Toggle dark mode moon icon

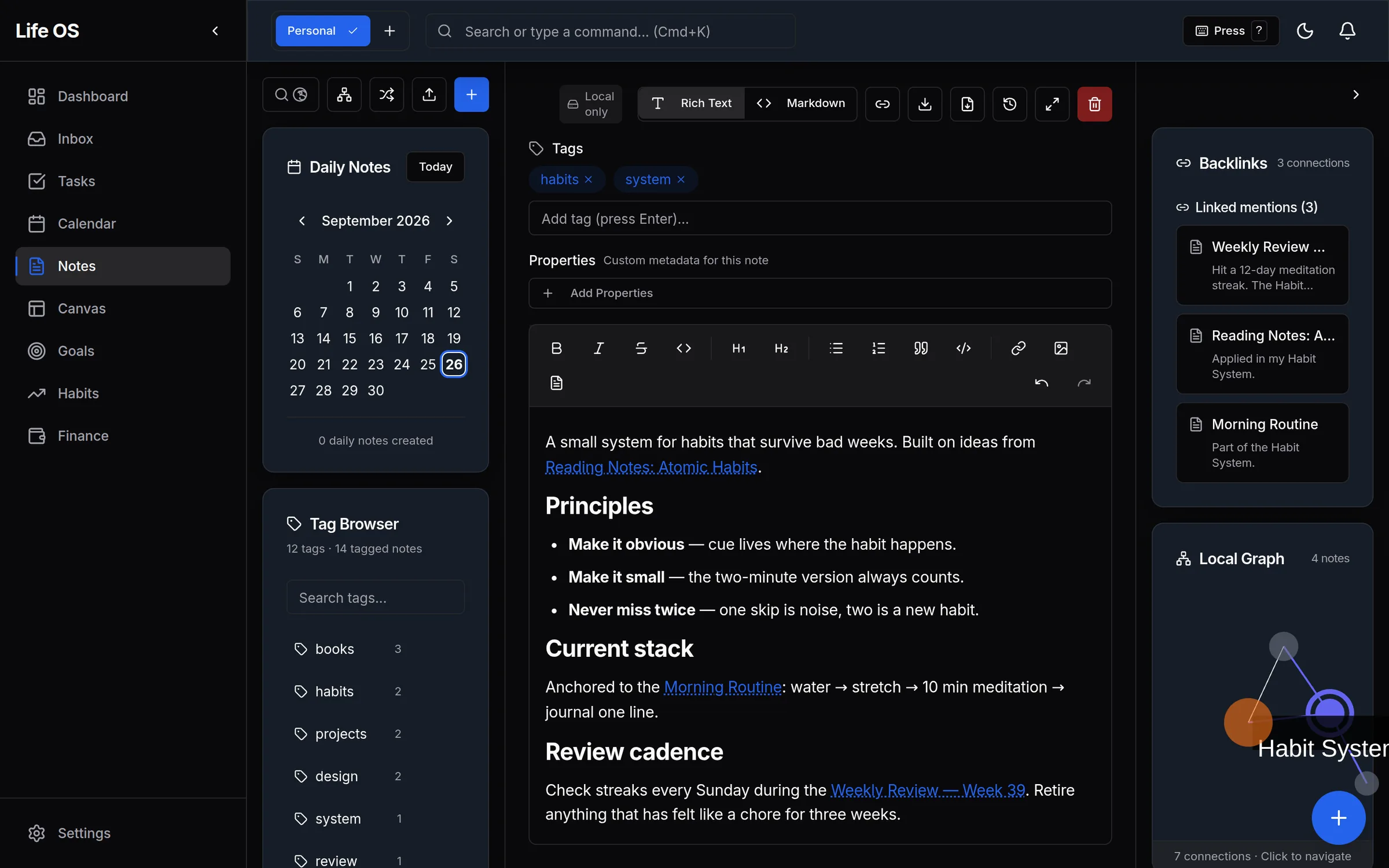1305,31
